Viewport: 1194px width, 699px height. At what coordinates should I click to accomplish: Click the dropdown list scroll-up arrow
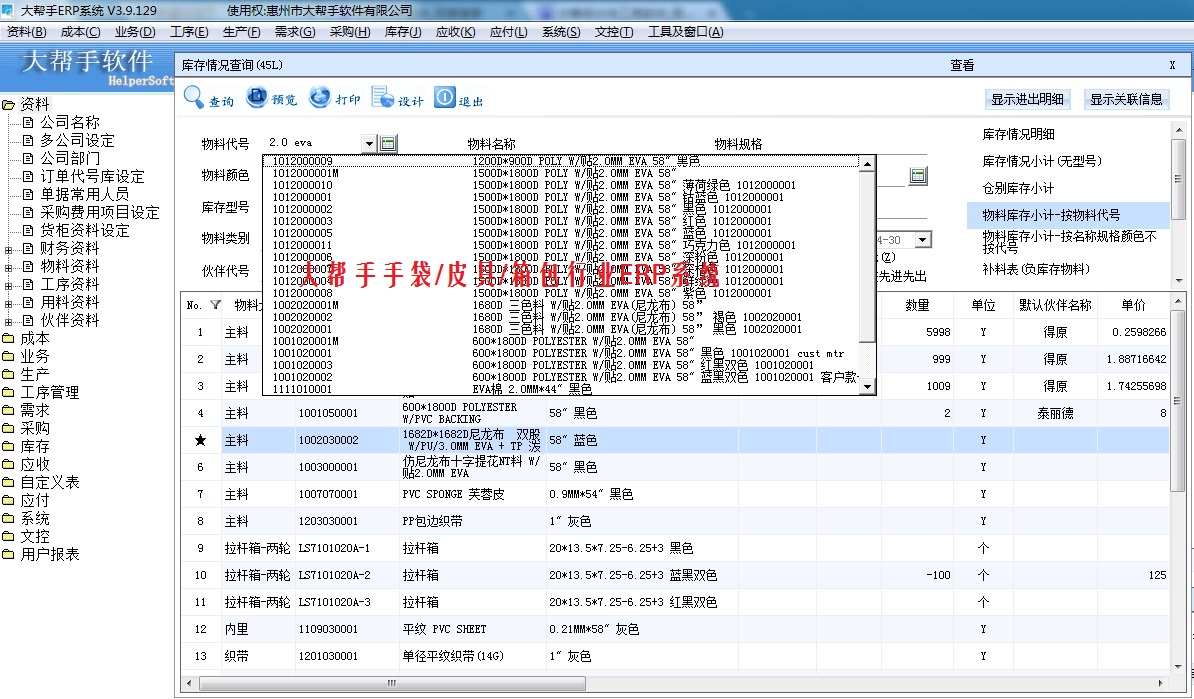(x=867, y=164)
